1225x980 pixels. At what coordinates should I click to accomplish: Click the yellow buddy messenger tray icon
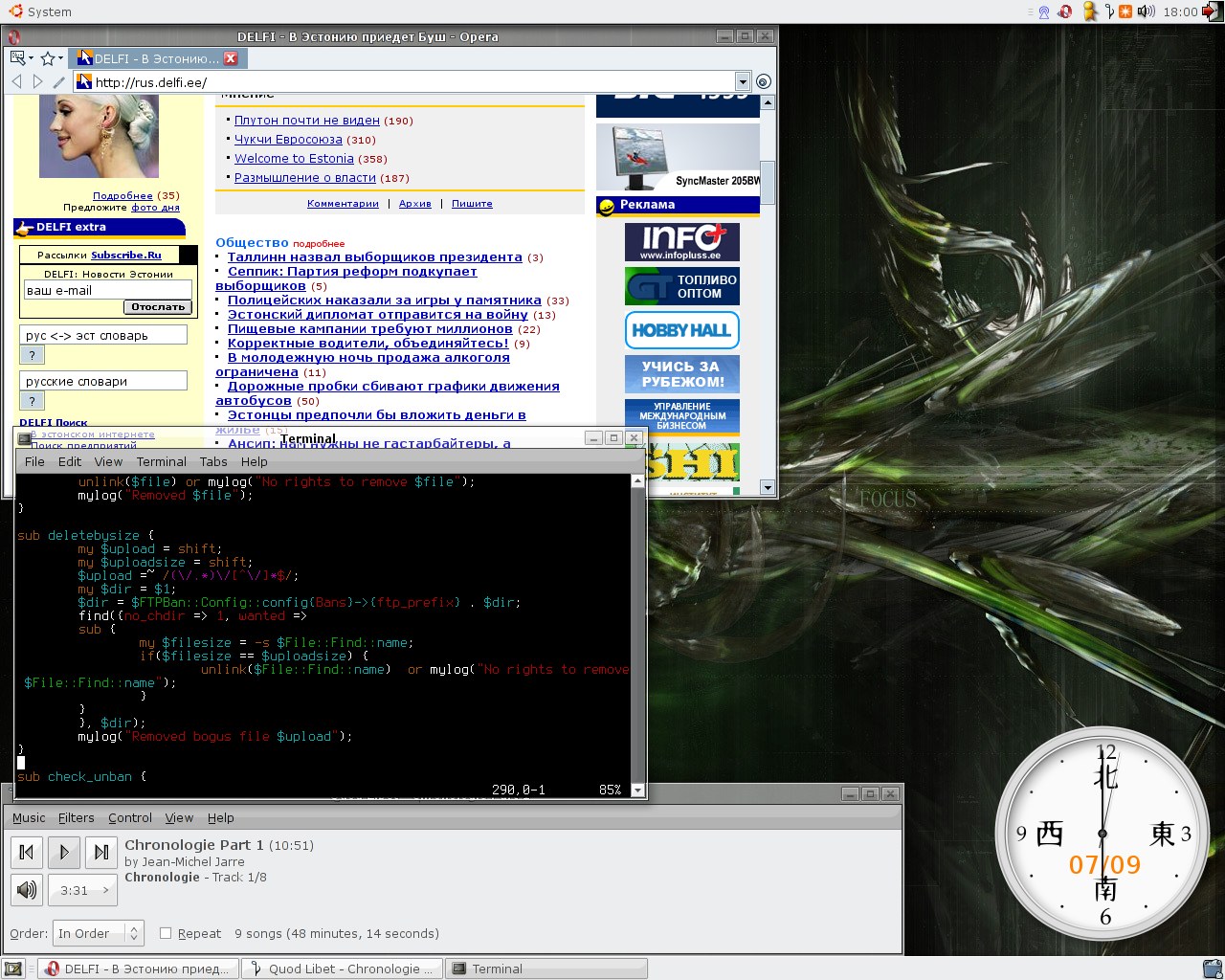[x=1089, y=11]
